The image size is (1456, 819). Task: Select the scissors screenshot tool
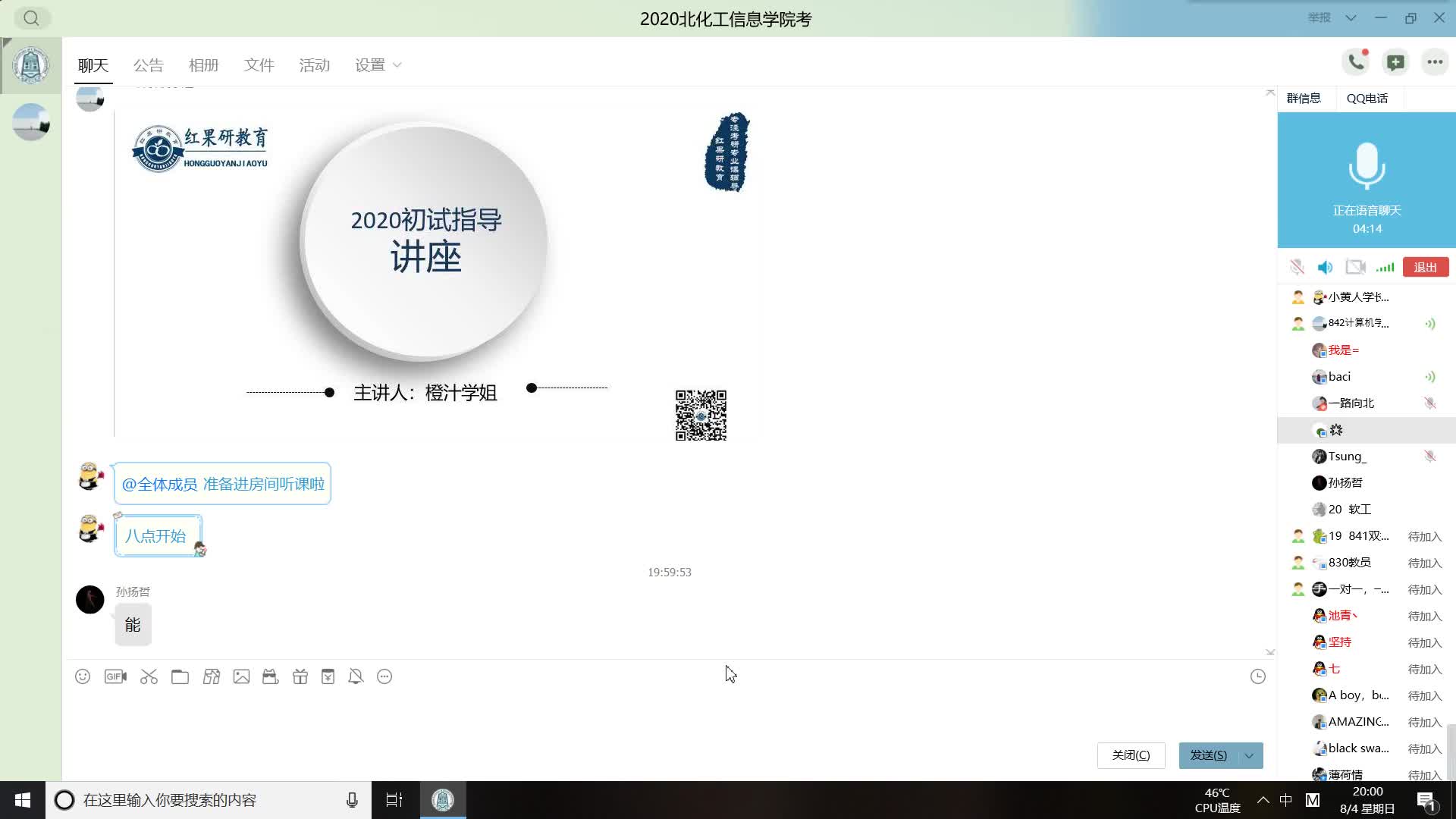click(x=149, y=676)
